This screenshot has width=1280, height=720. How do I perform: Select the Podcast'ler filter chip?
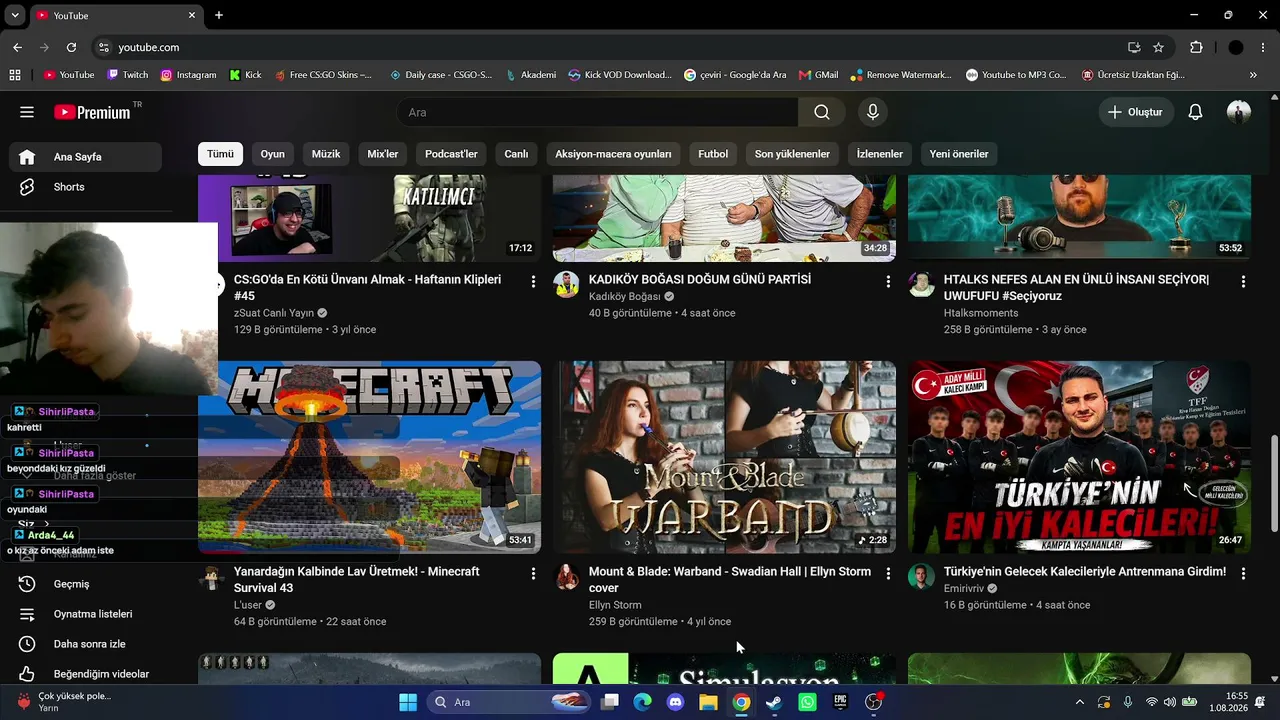tap(451, 154)
